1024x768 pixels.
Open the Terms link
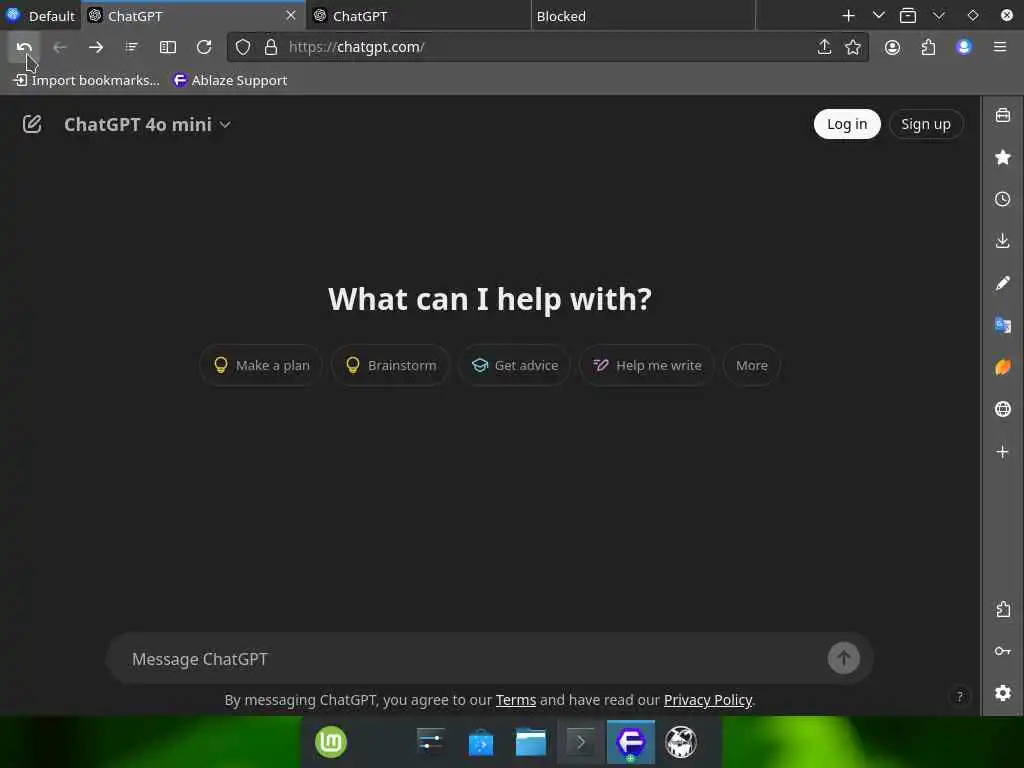pyautogui.click(x=515, y=699)
